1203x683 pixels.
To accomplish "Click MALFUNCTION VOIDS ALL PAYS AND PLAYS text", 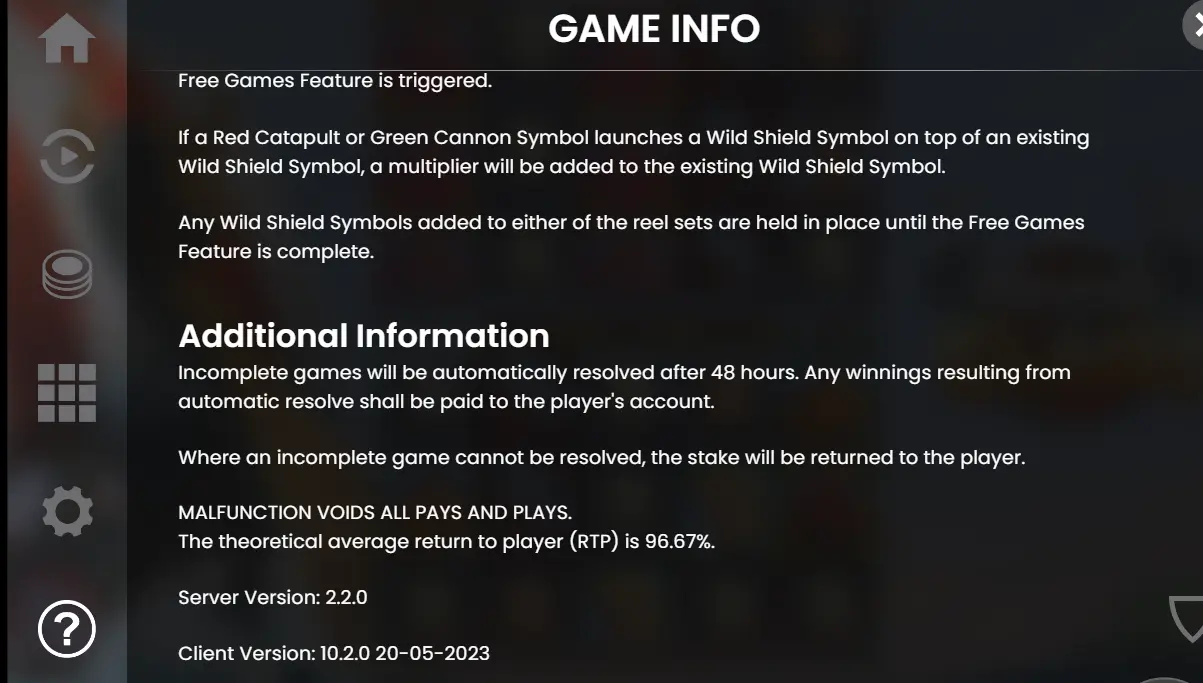I will click(375, 512).
